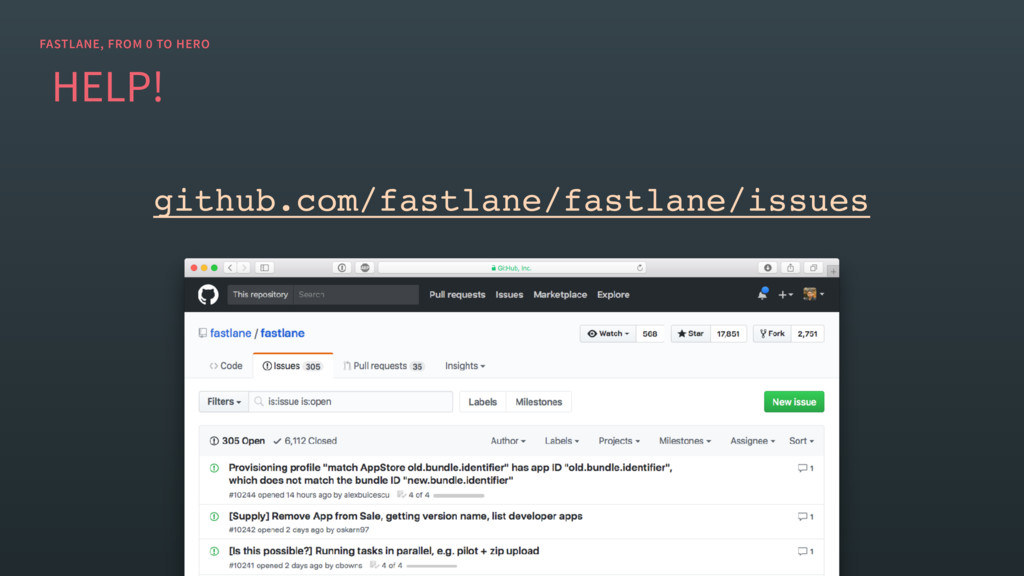
Task: Open the Code tab
Action: pos(226,366)
